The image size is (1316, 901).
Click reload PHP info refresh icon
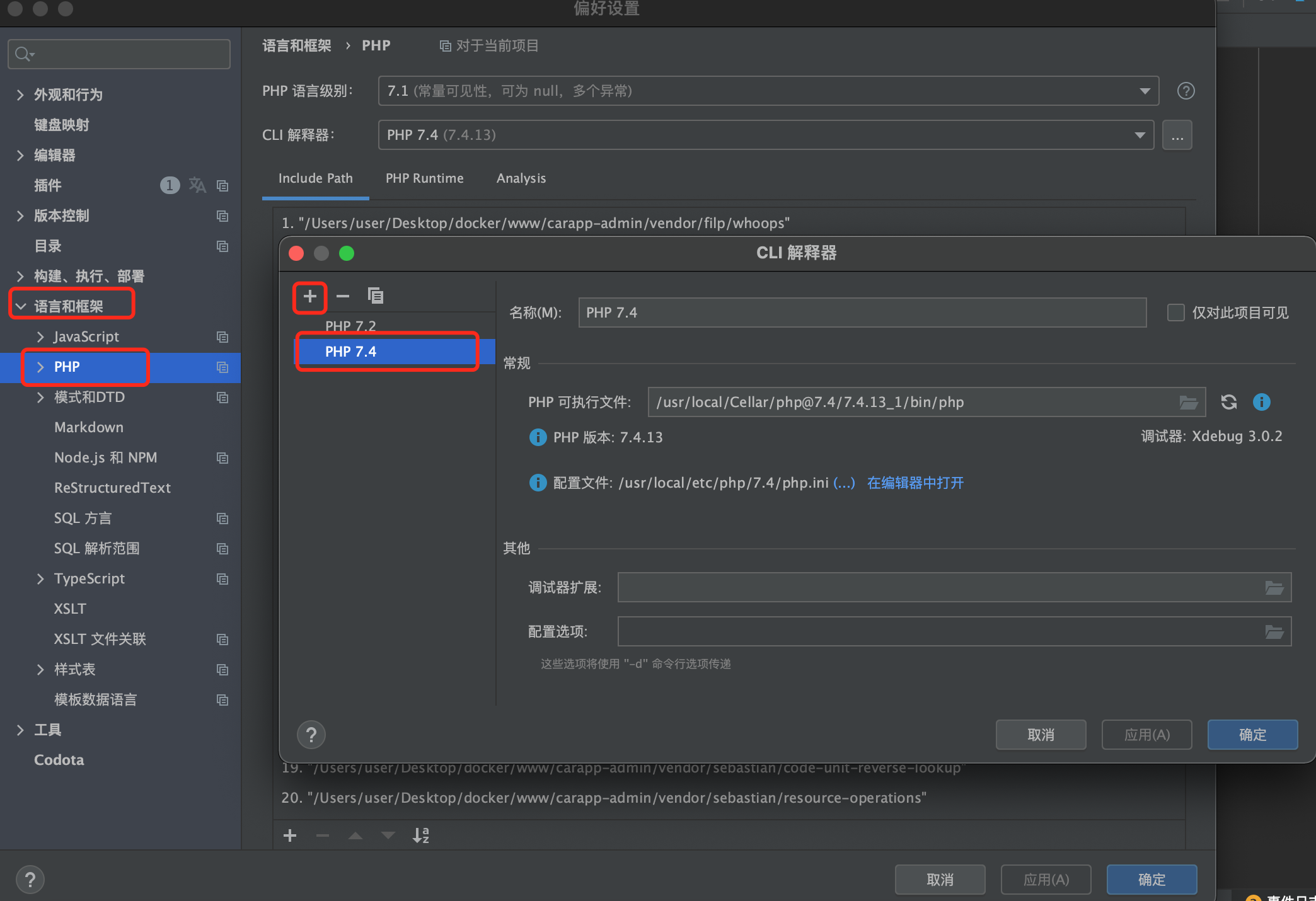click(1228, 402)
